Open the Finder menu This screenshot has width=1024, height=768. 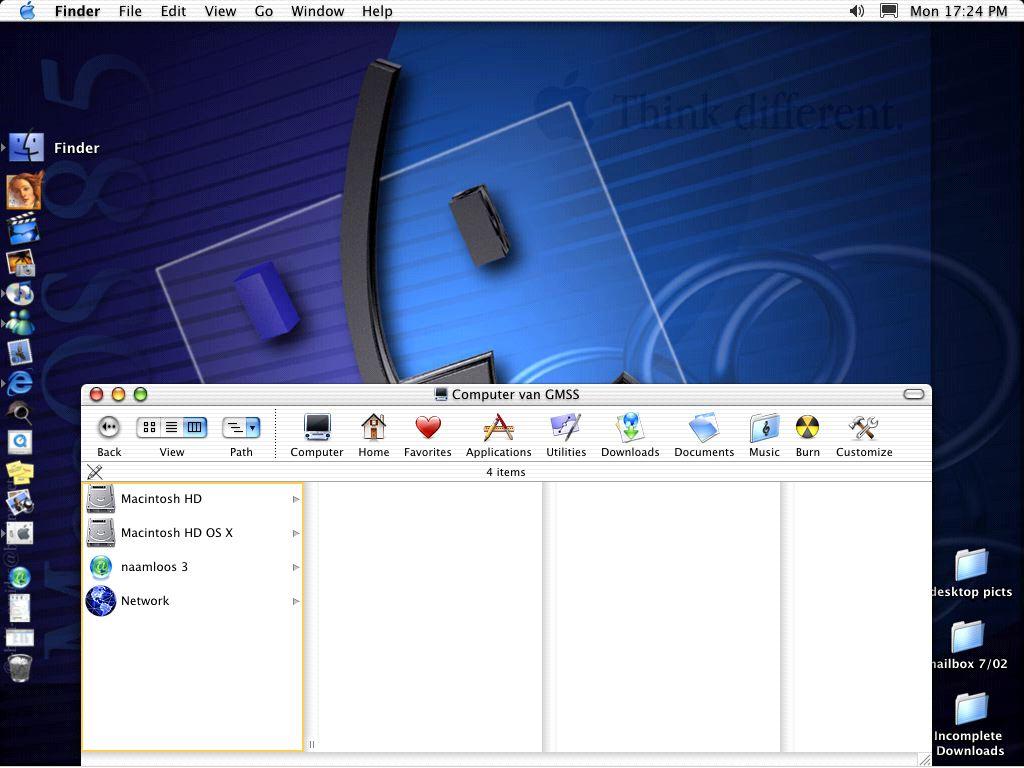(77, 11)
